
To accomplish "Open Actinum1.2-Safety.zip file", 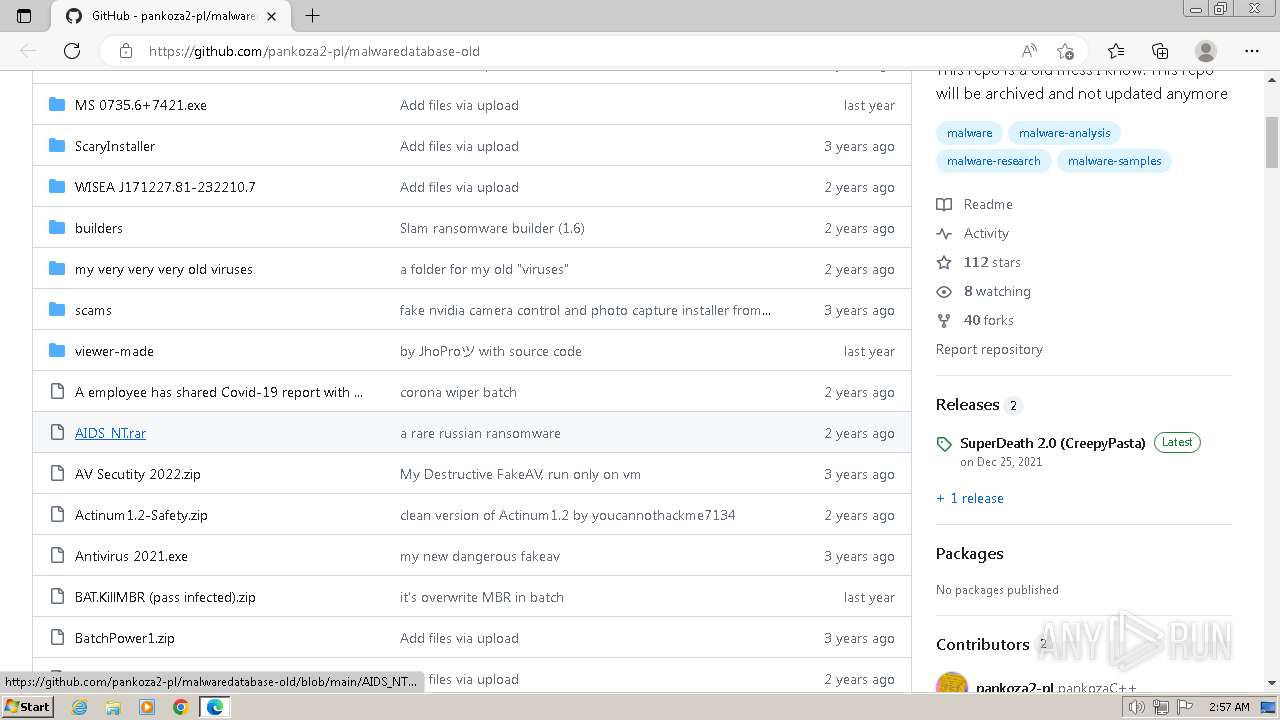I will point(141,515).
